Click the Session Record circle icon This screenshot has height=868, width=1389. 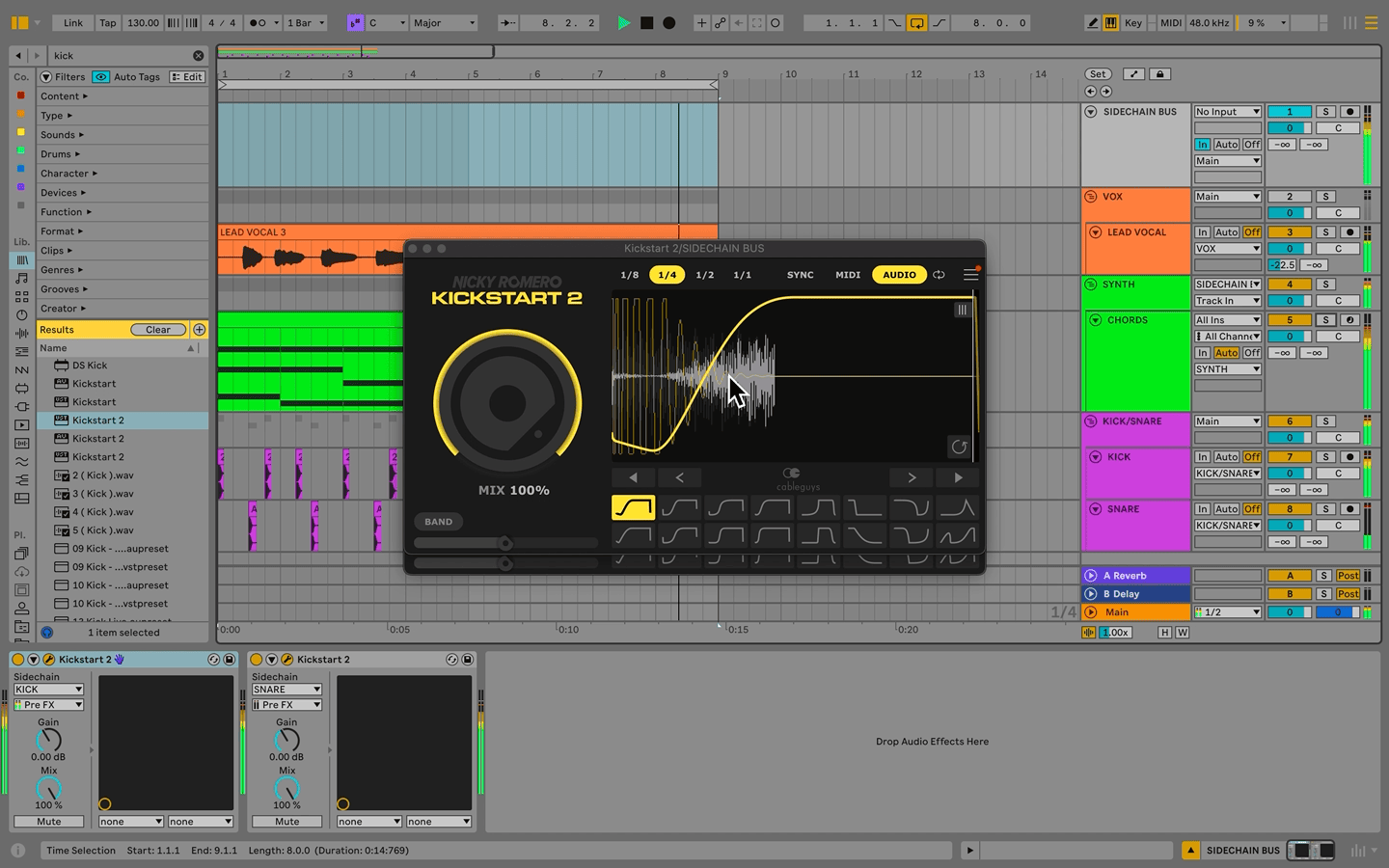776,22
